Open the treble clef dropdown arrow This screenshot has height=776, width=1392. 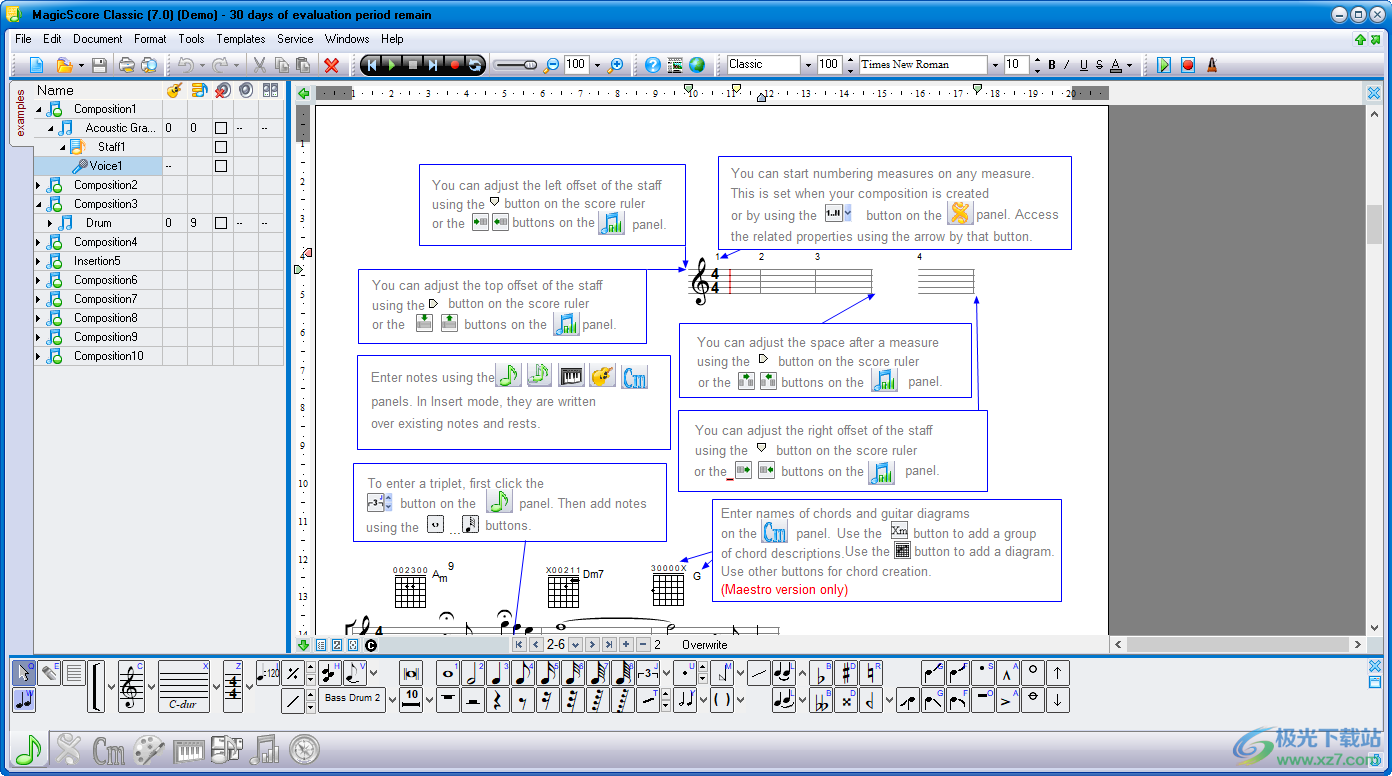(x=151, y=687)
